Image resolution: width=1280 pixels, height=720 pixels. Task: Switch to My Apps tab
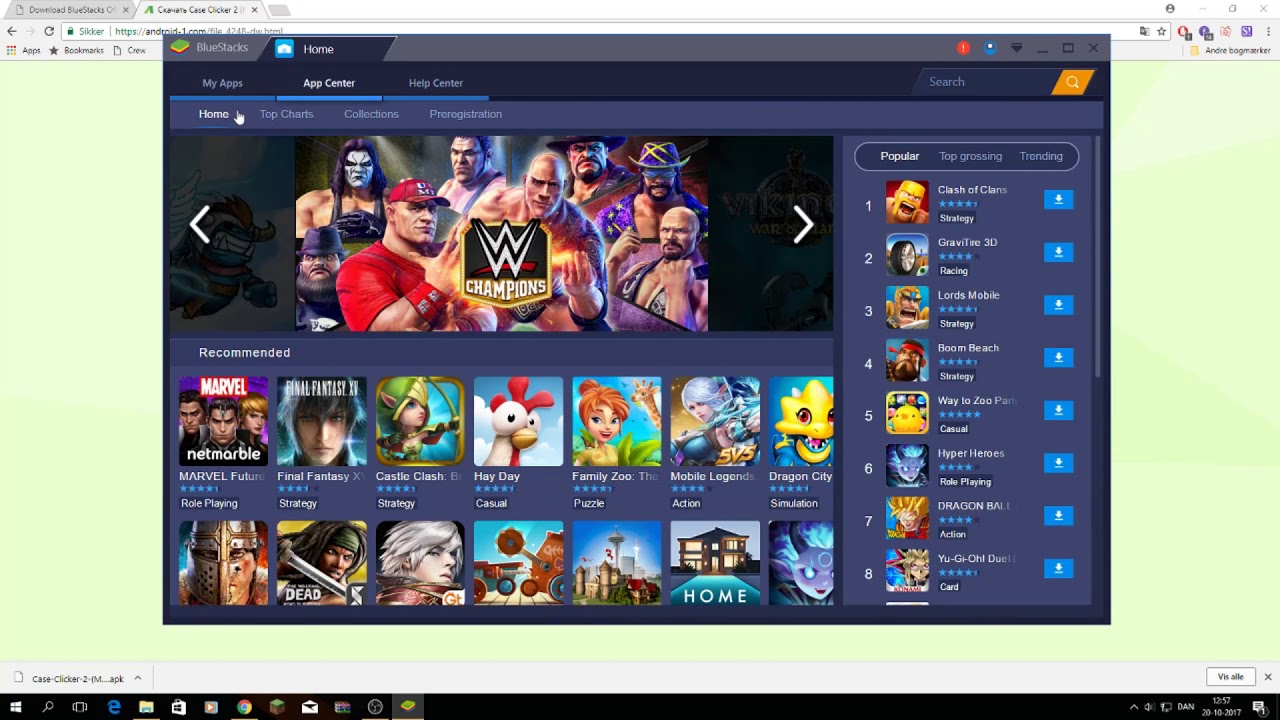(222, 83)
